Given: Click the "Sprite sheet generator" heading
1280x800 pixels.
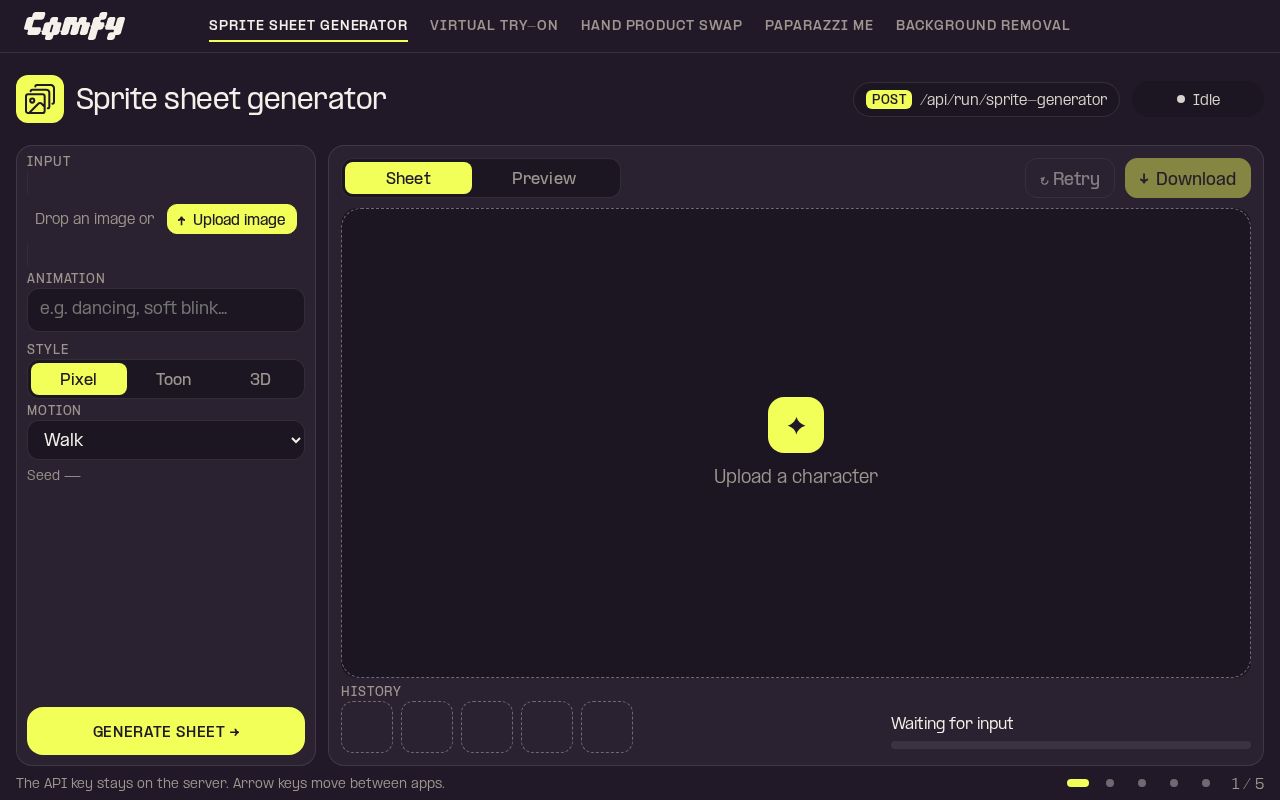Looking at the screenshot, I should 231,99.
